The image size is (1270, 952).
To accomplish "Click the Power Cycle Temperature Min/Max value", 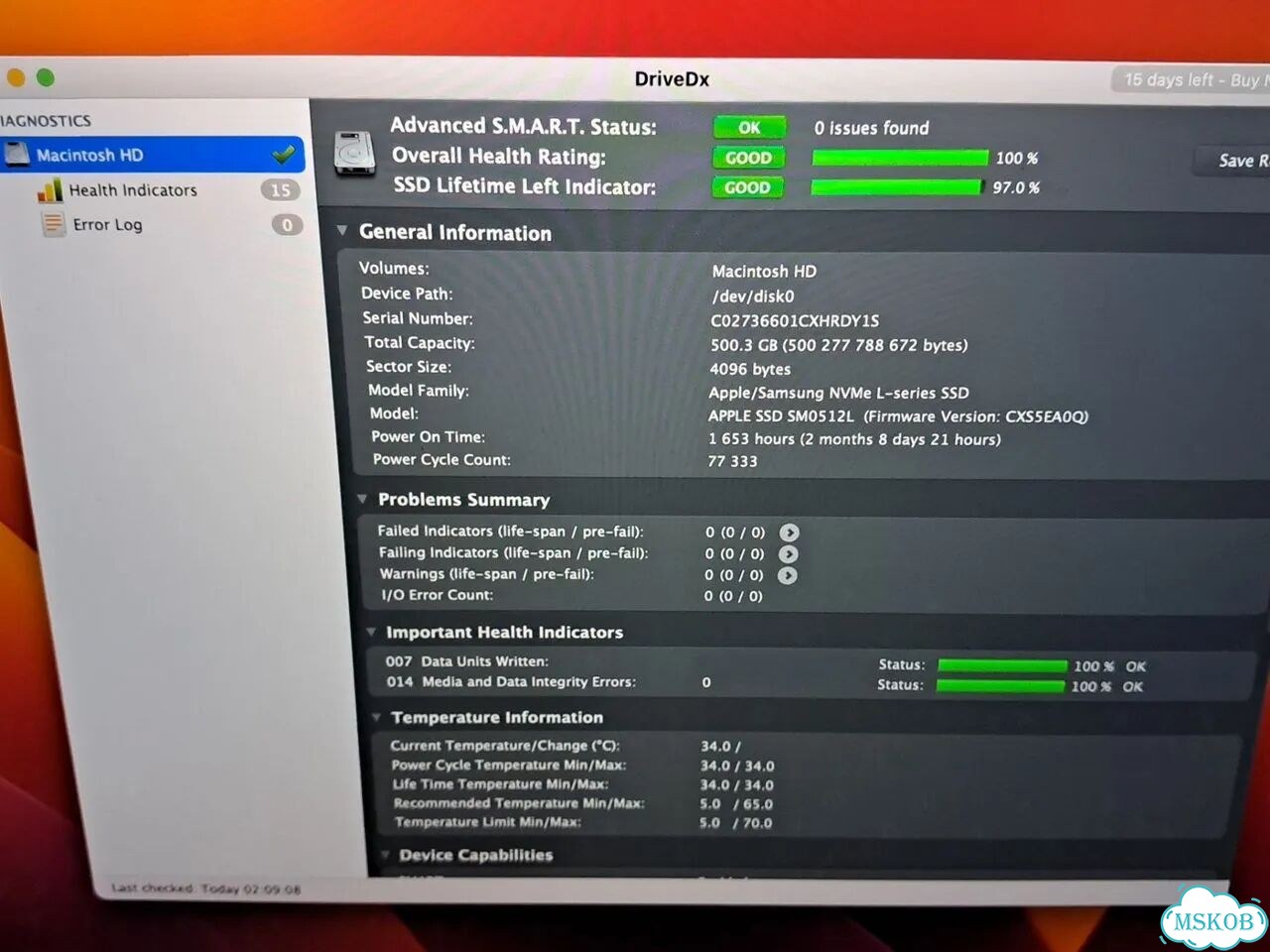I will pyautogui.click(x=737, y=766).
